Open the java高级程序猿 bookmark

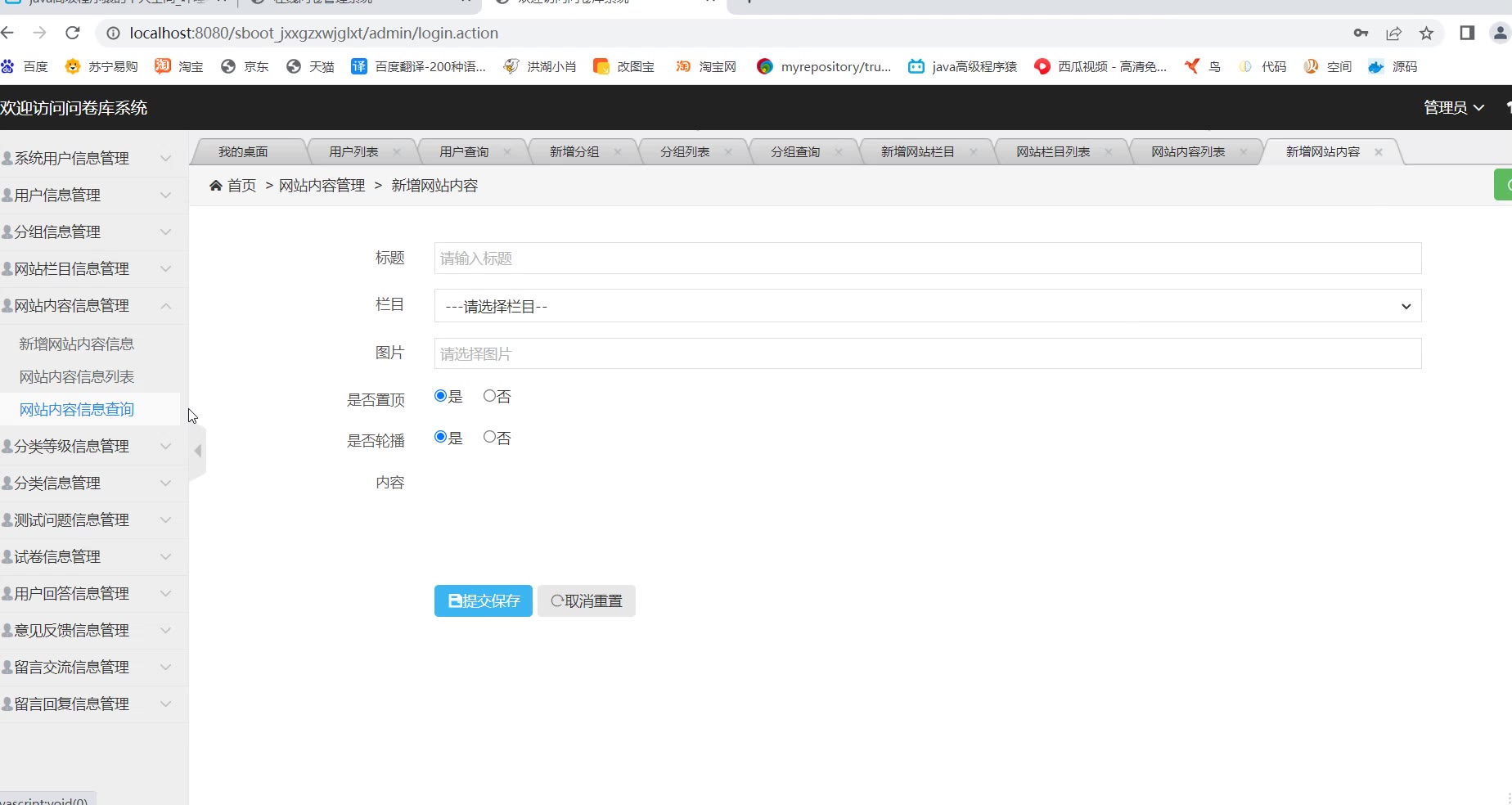(x=962, y=66)
